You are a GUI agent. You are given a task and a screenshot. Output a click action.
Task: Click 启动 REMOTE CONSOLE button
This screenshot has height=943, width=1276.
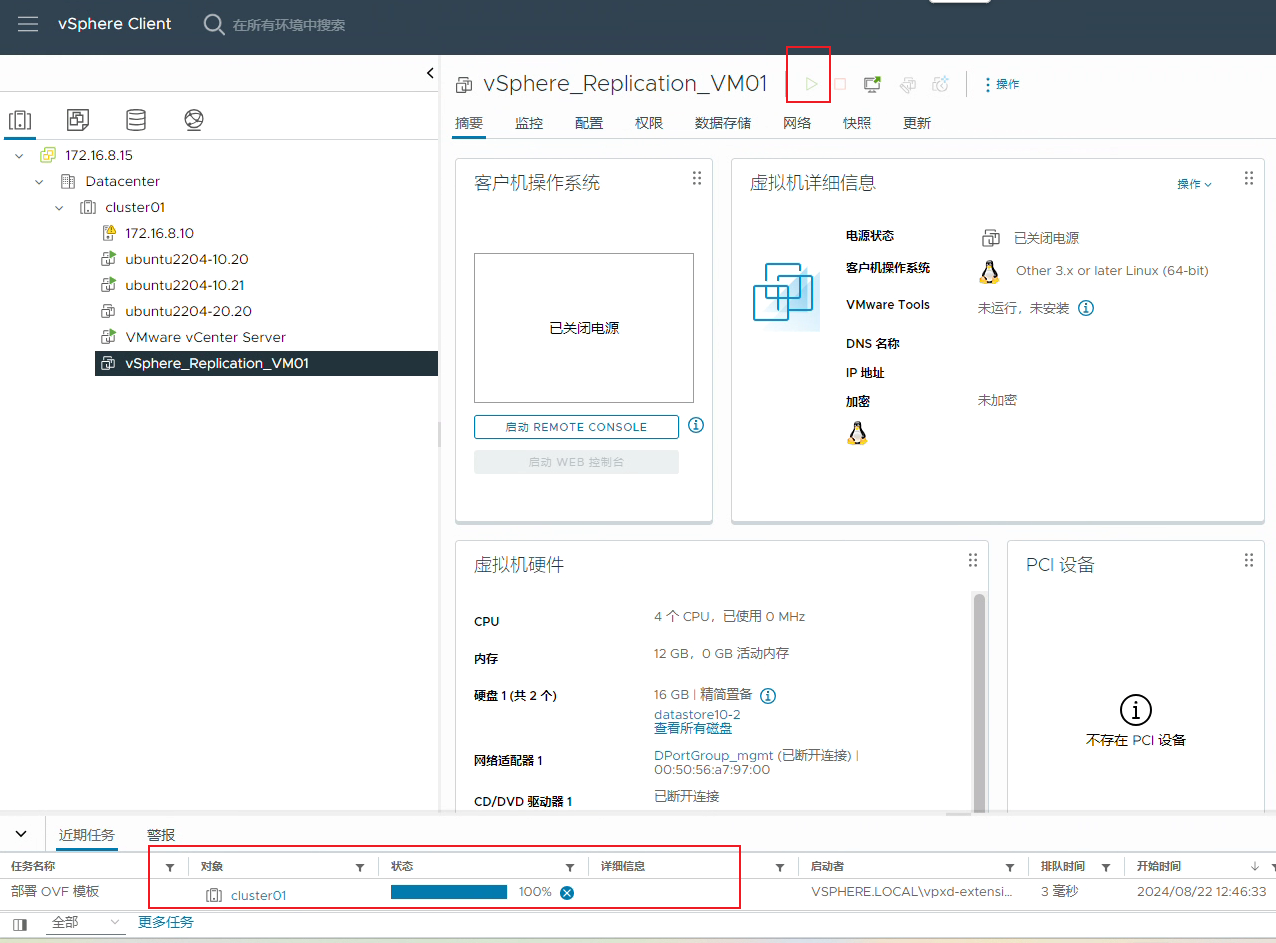coord(576,427)
